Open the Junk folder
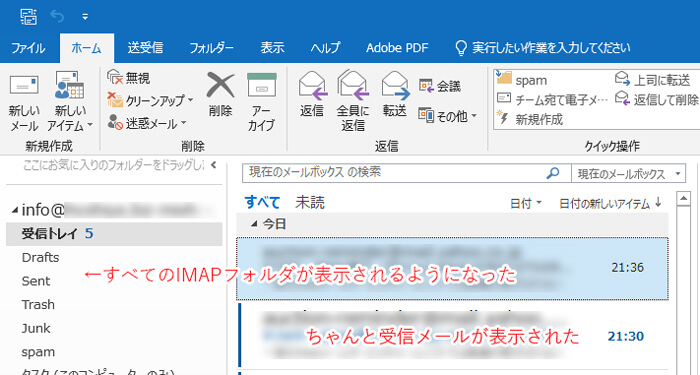The height and width of the screenshot is (375, 700). coord(36,329)
